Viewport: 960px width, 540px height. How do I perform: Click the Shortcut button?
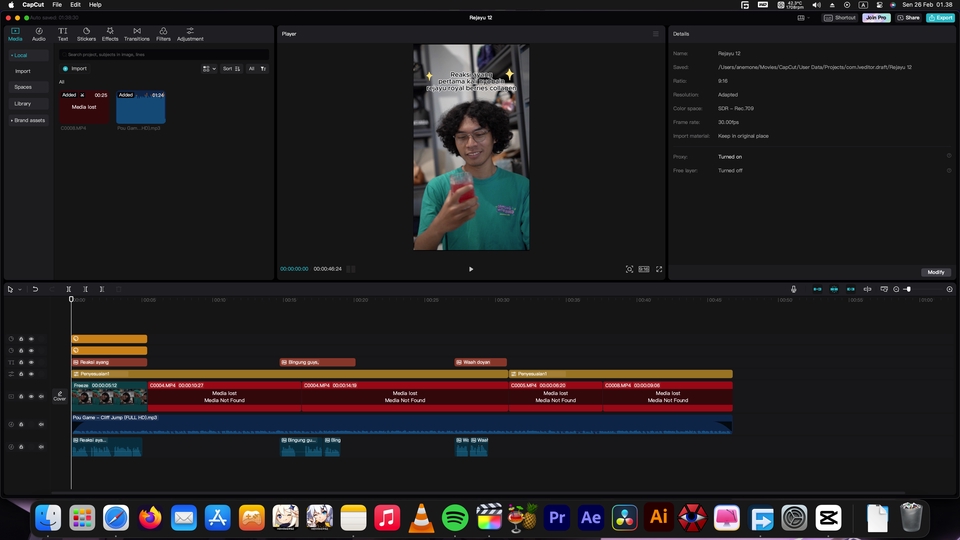click(840, 18)
